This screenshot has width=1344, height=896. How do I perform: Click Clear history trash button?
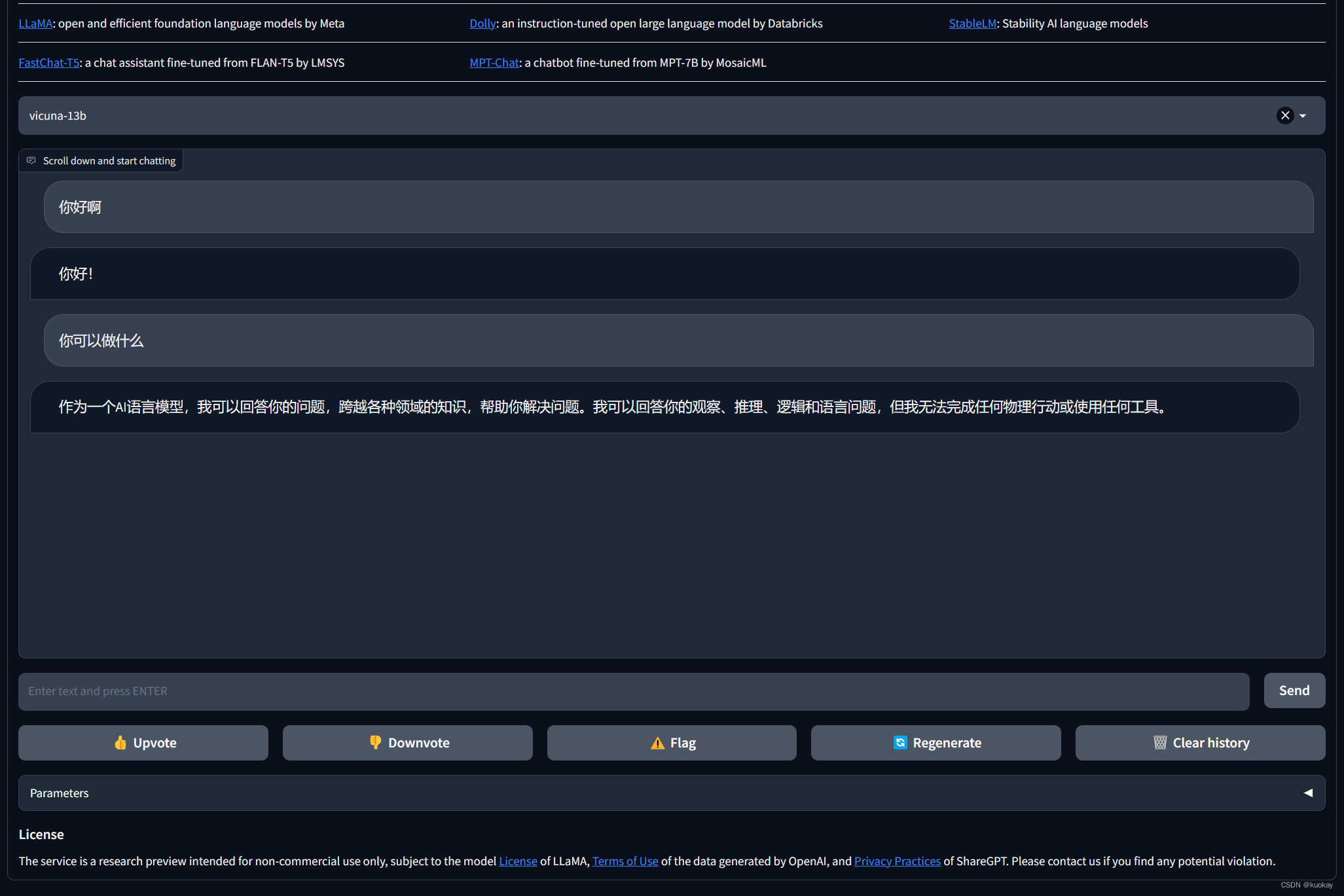coord(1200,743)
